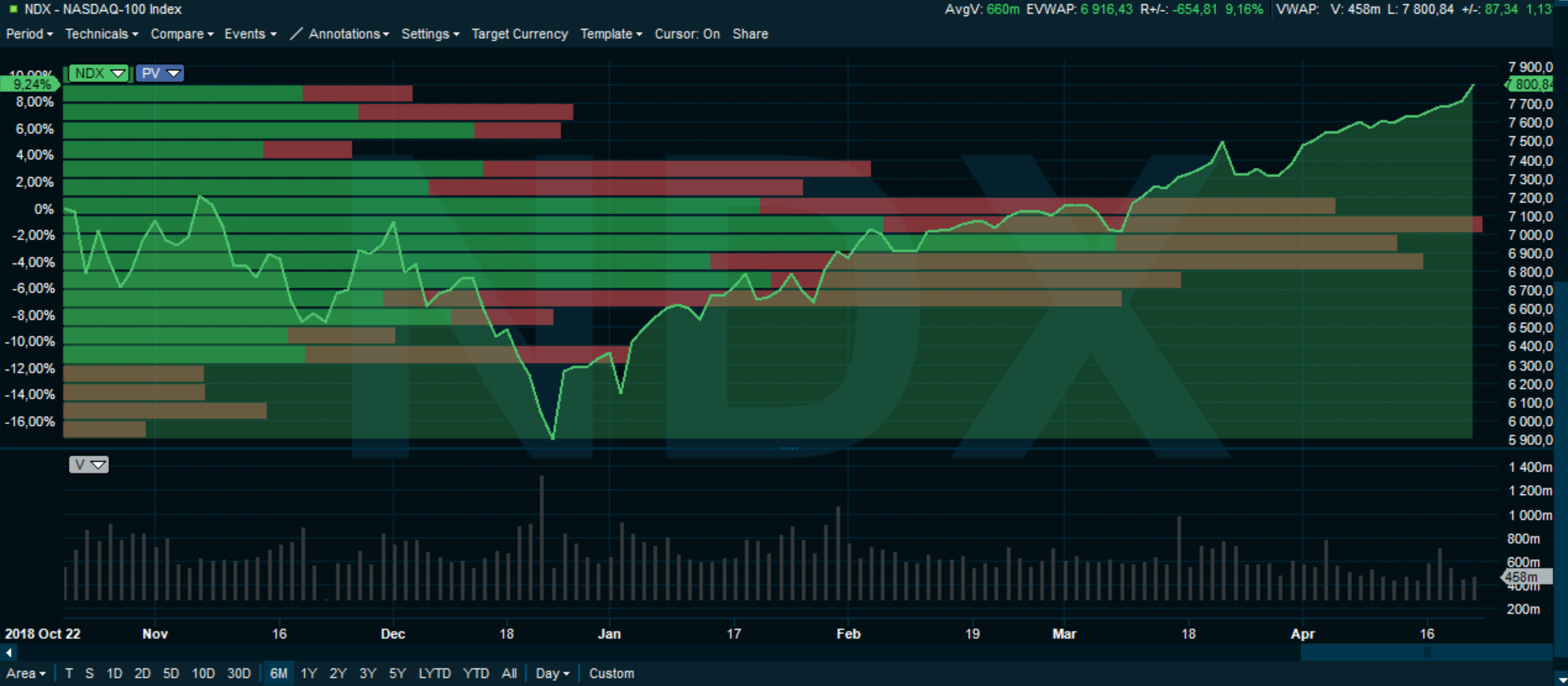Switch to the 3Y time range

(x=368, y=673)
